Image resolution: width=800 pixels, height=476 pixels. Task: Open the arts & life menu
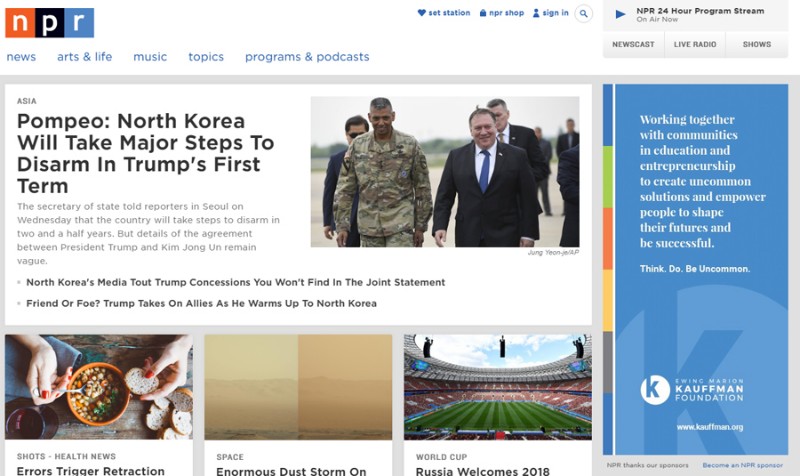(x=85, y=57)
